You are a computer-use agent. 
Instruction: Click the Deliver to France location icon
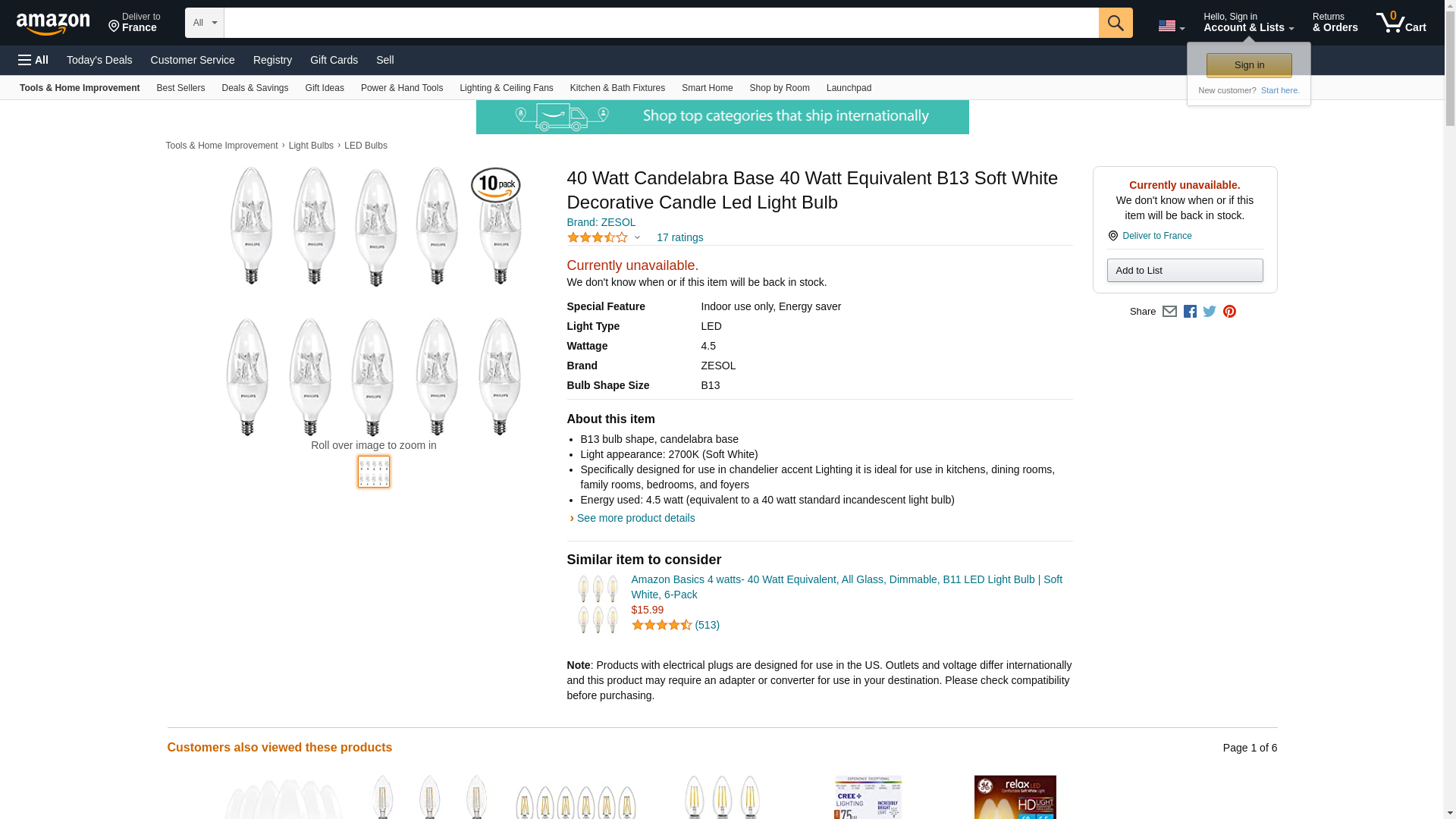1113,236
